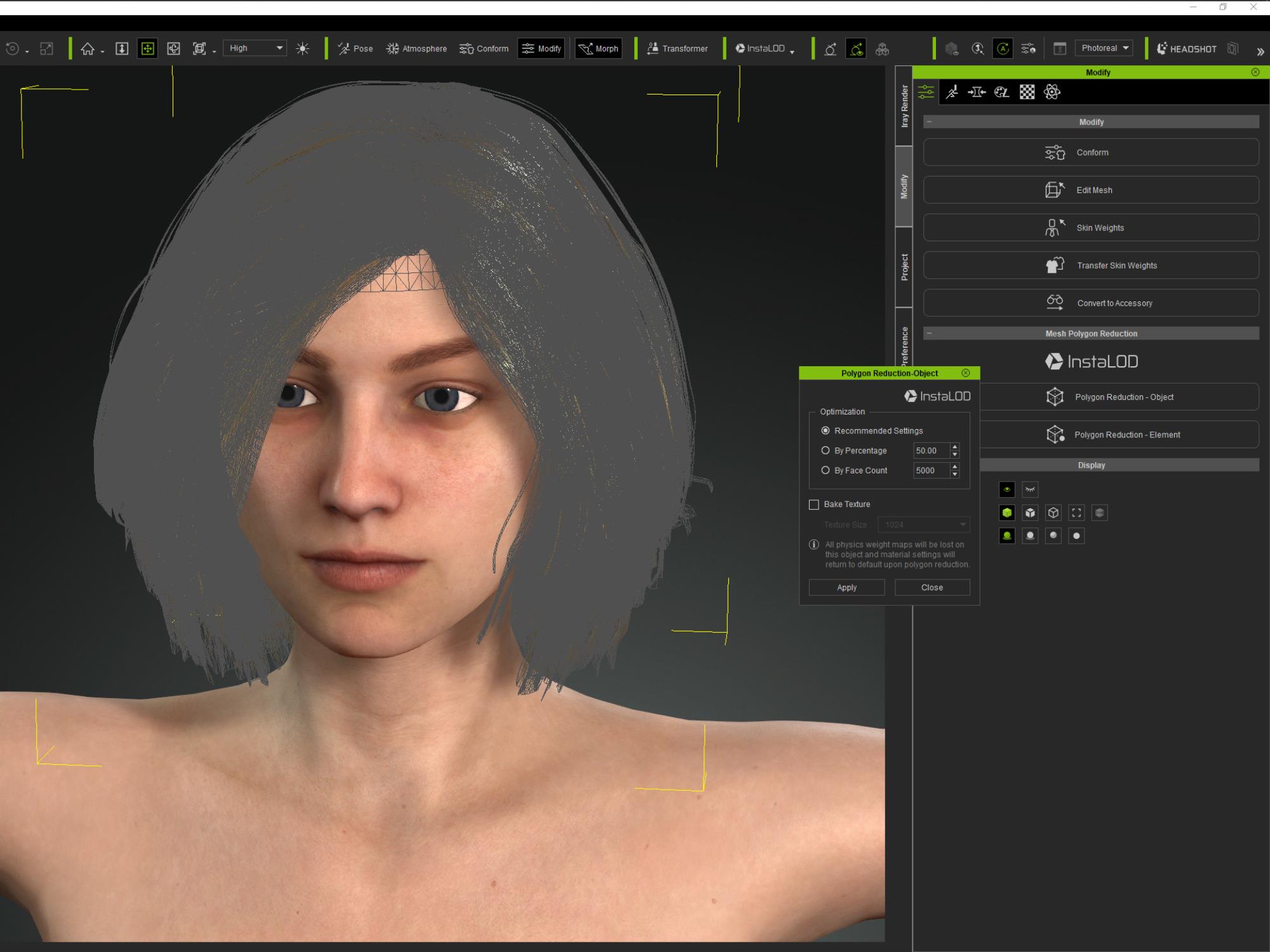Click Convert to Accessory button
Image resolution: width=1270 pixels, height=952 pixels.
coord(1091,303)
